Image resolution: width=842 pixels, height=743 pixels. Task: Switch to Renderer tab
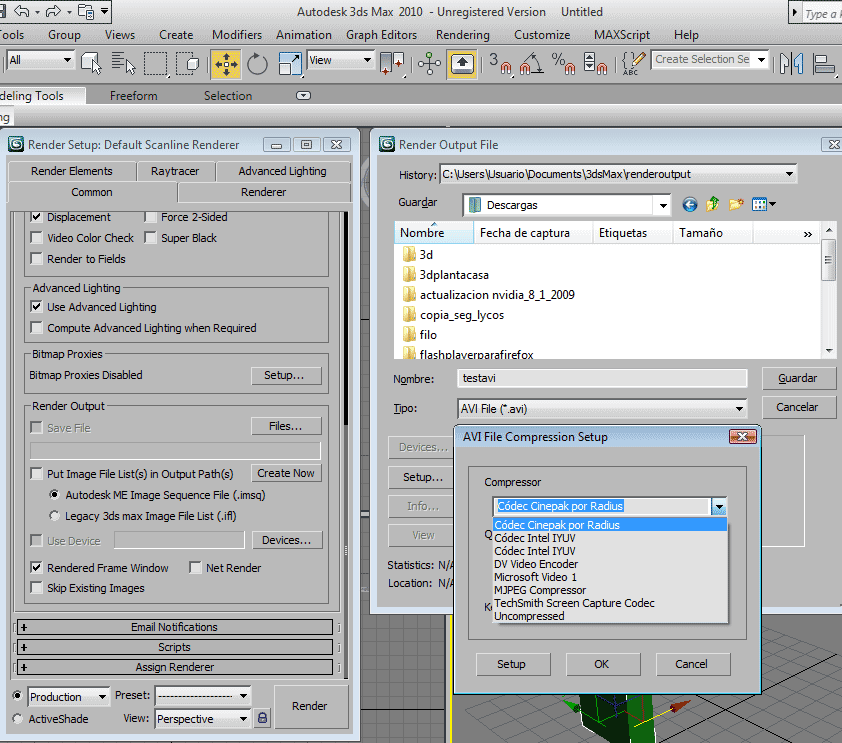(263, 192)
